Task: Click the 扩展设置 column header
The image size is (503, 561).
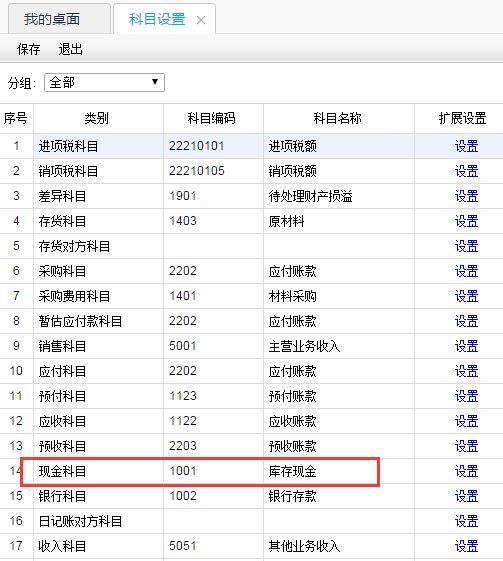Action: 459,118
